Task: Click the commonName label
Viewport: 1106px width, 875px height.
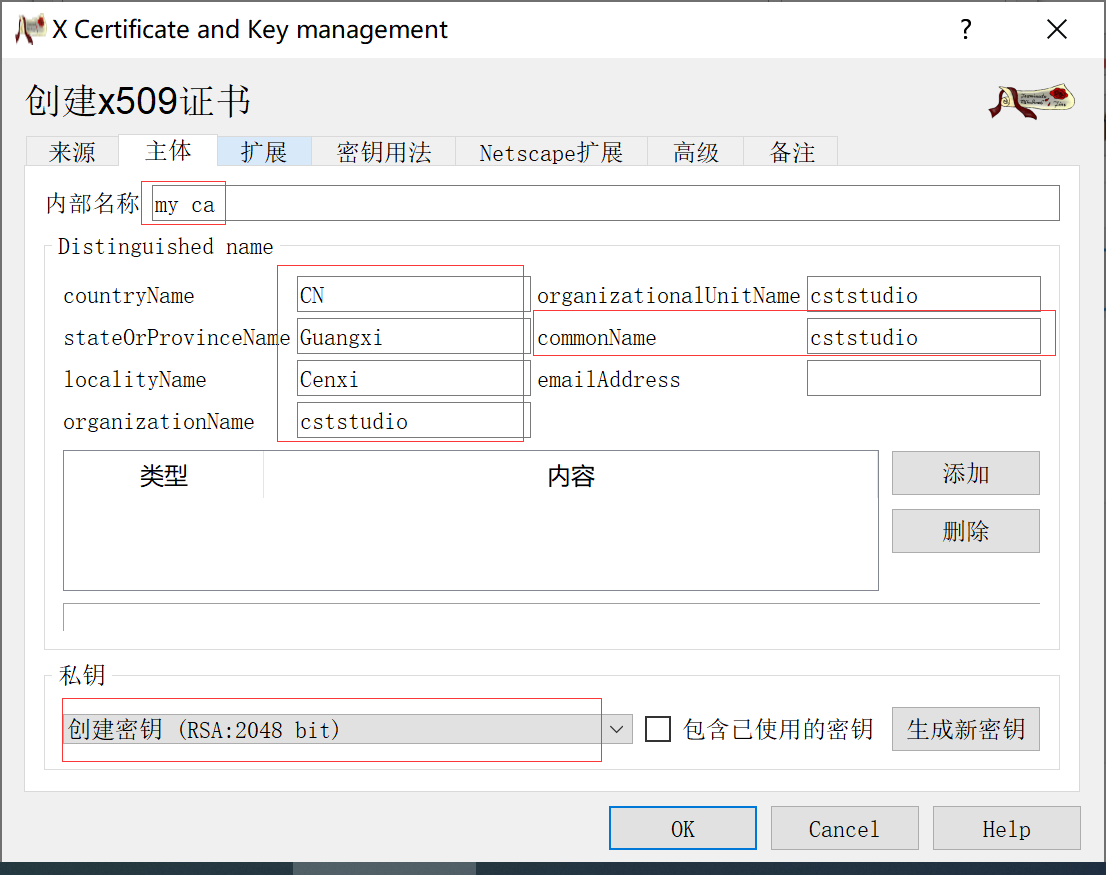Action: (597, 338)
